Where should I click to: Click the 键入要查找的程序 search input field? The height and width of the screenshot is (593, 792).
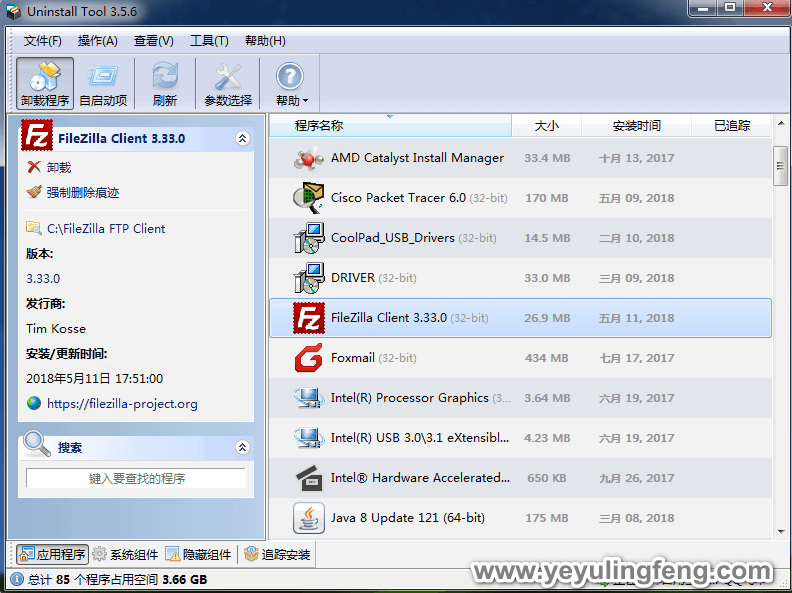(x=136, y=478)
